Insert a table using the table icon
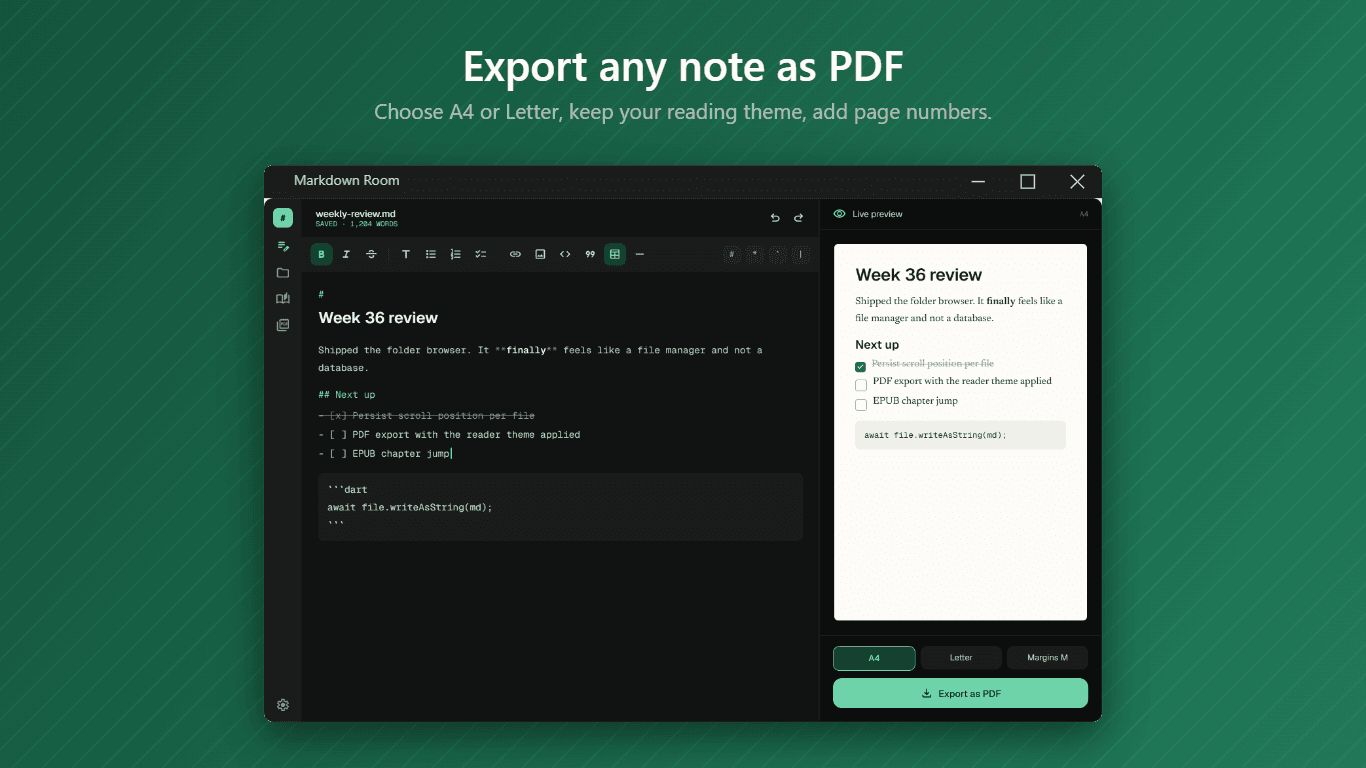Image resolution: width=1366 pixels, height=768 pixels. coord(615,254)
